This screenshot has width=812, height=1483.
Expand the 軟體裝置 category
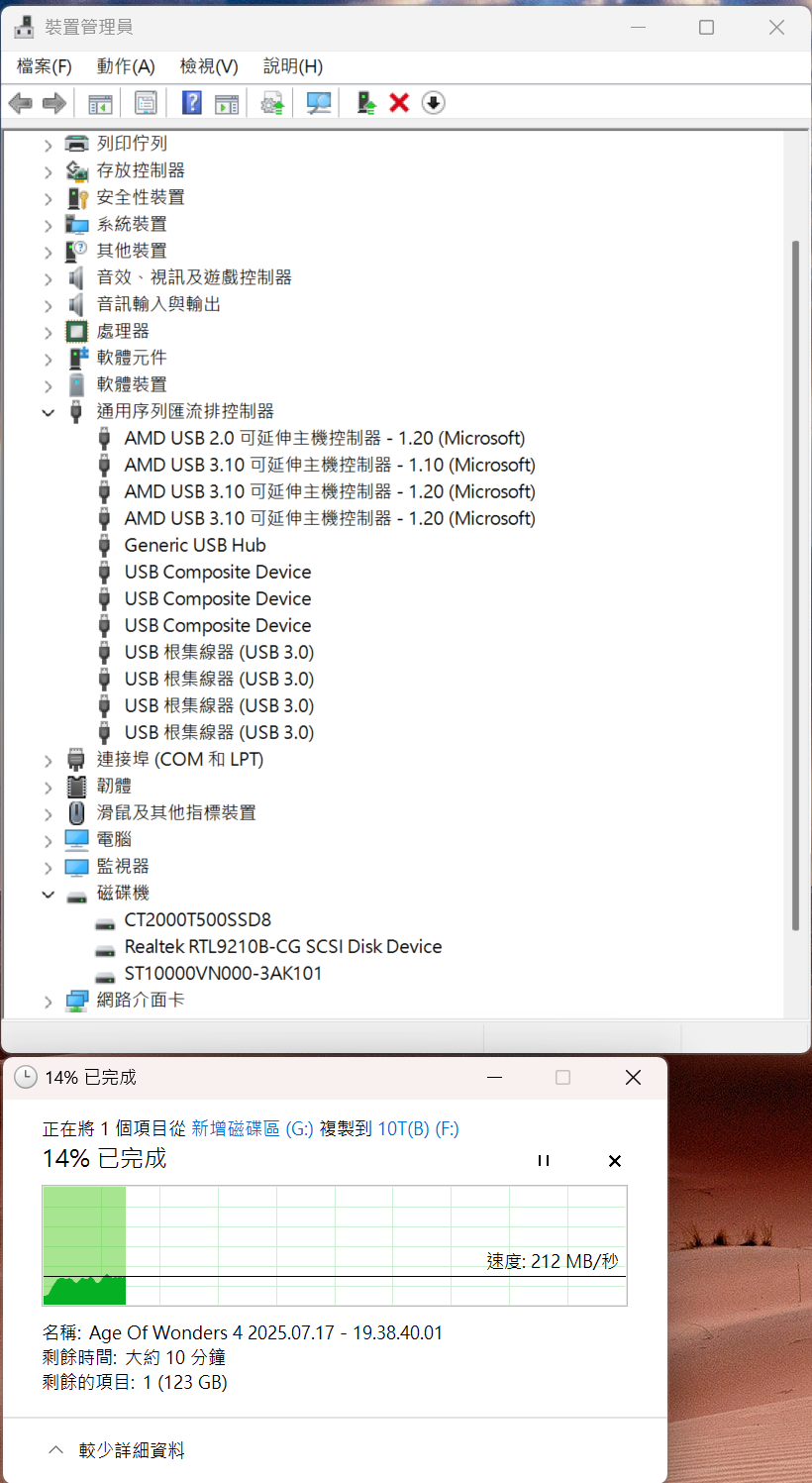tap(48, 385)
